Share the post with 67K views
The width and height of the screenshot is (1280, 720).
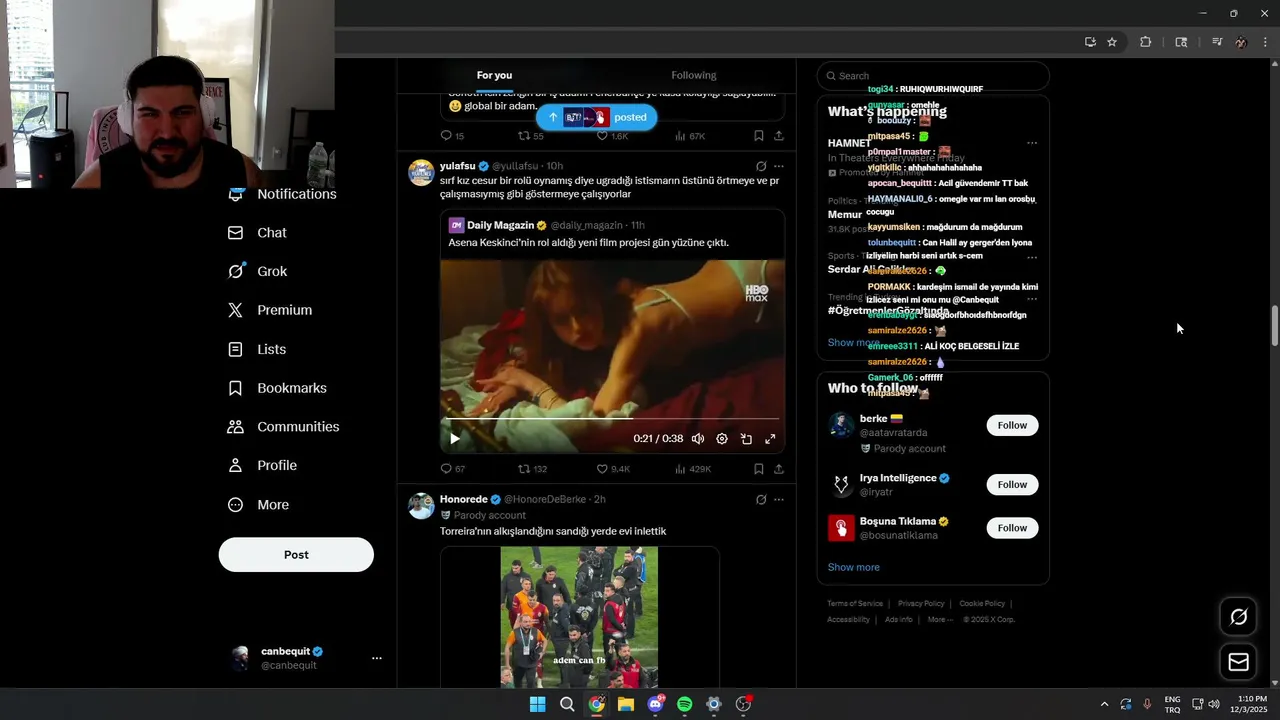coord(779,136)
